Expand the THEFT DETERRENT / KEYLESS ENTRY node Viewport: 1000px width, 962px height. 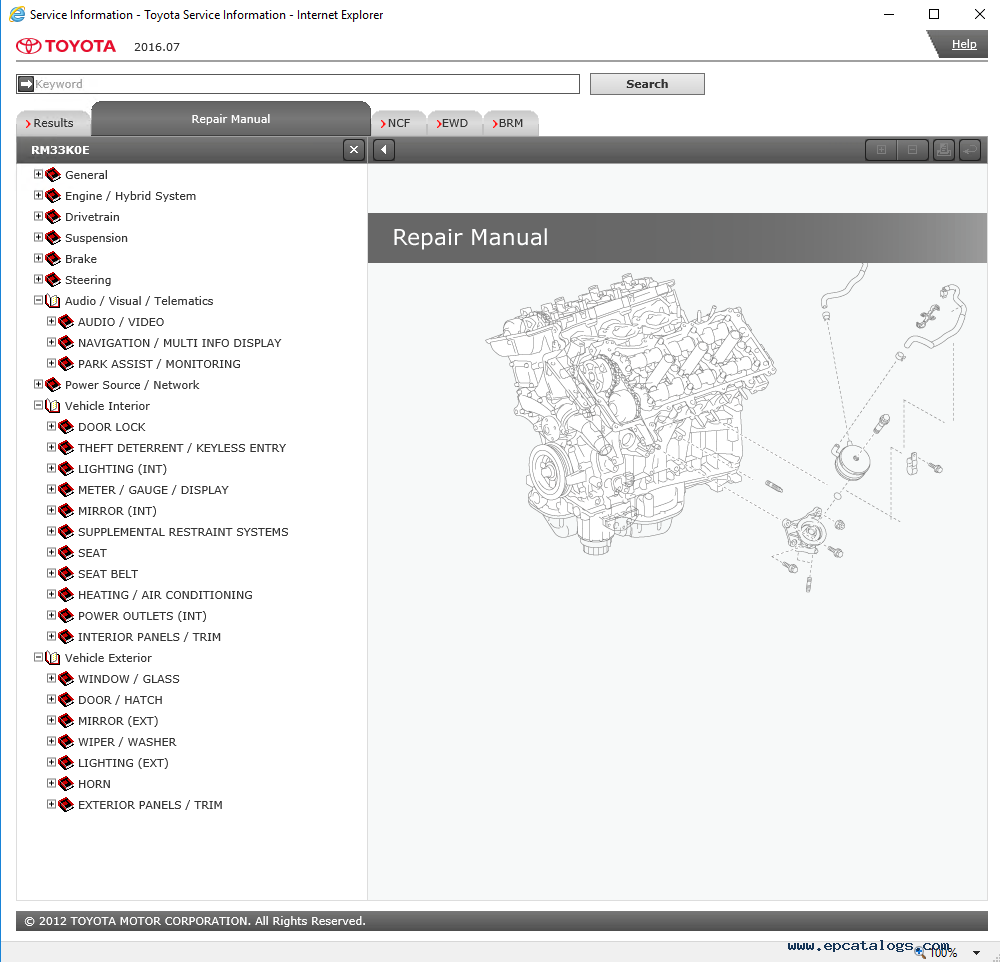(x=51, y=447)
